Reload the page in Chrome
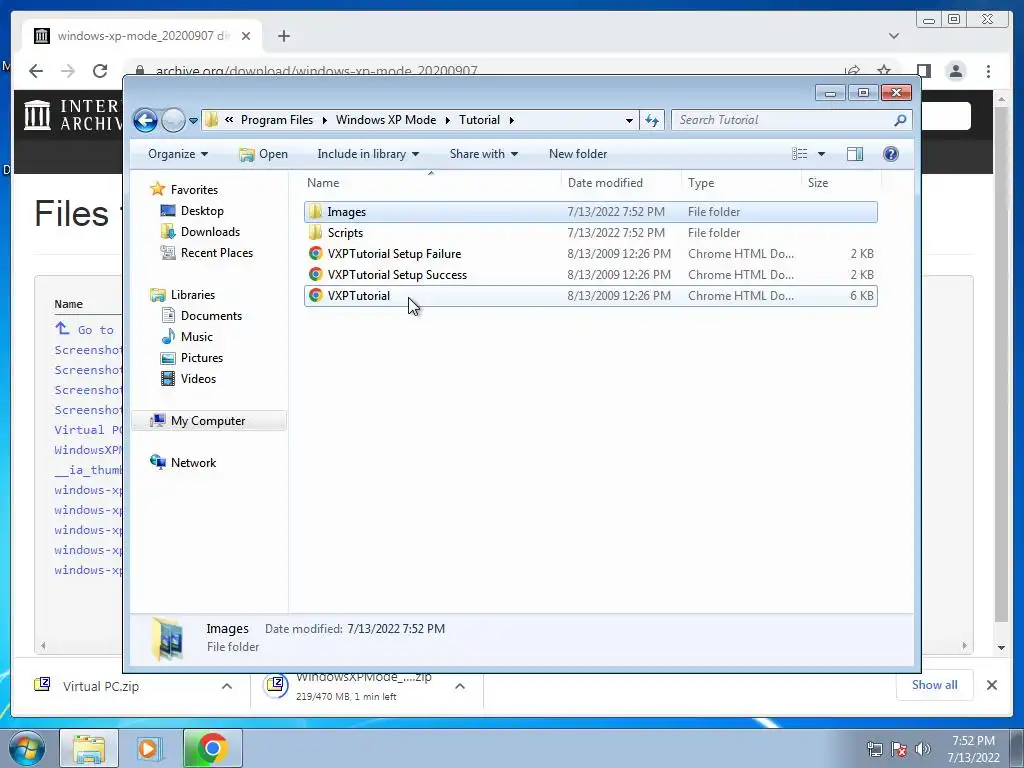Viewport: 1024px width, 768px height. [100, 71]
